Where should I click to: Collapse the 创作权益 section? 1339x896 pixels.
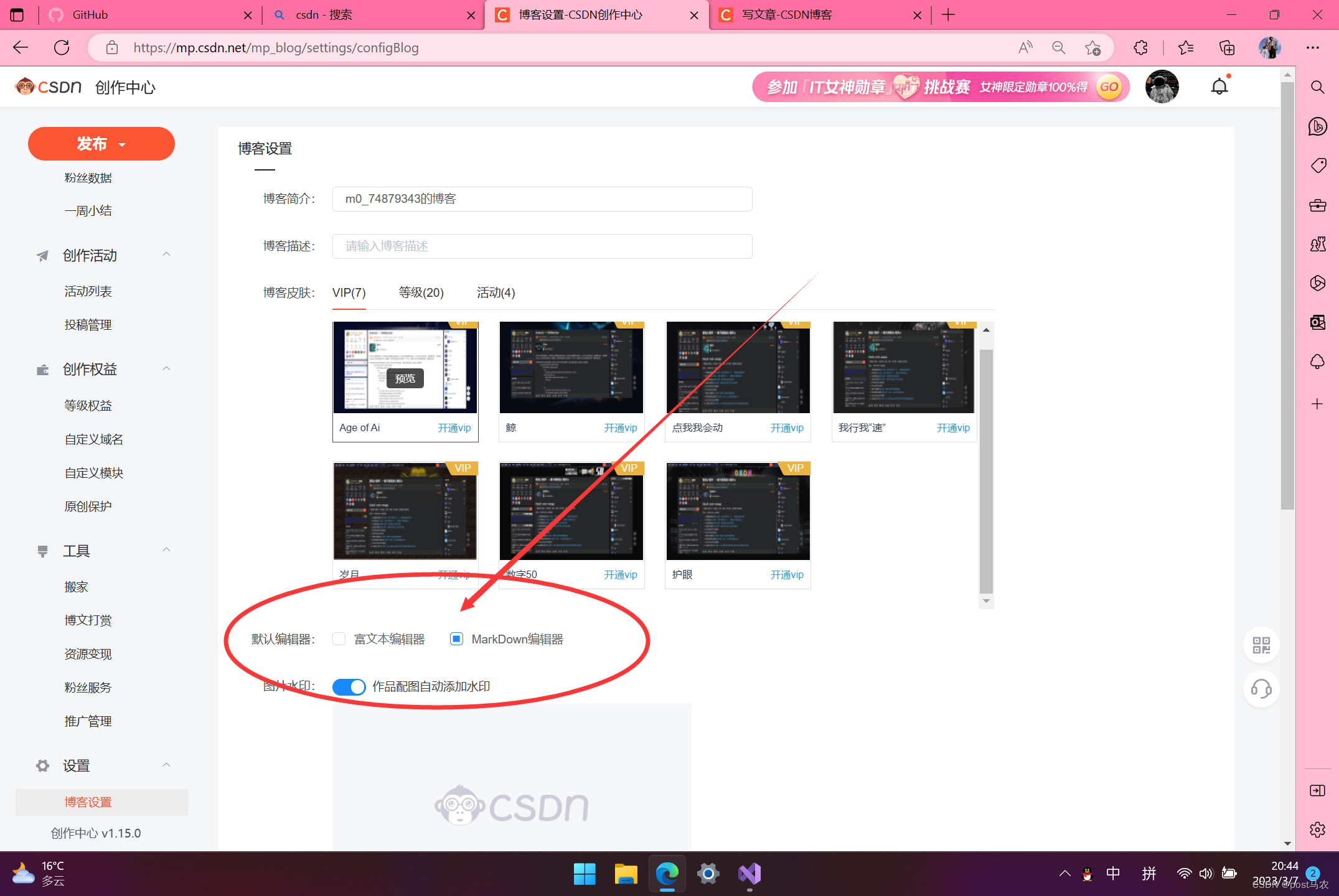coord(166,369)
